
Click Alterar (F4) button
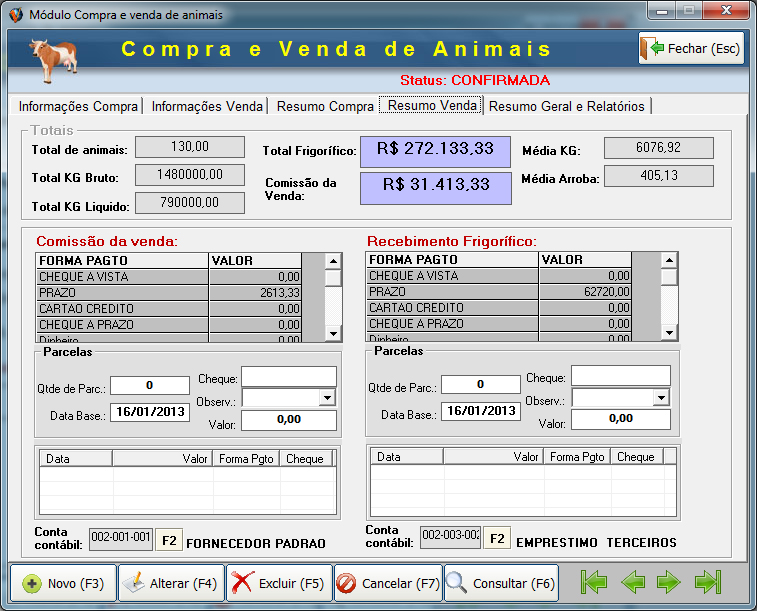pos(171,583)
